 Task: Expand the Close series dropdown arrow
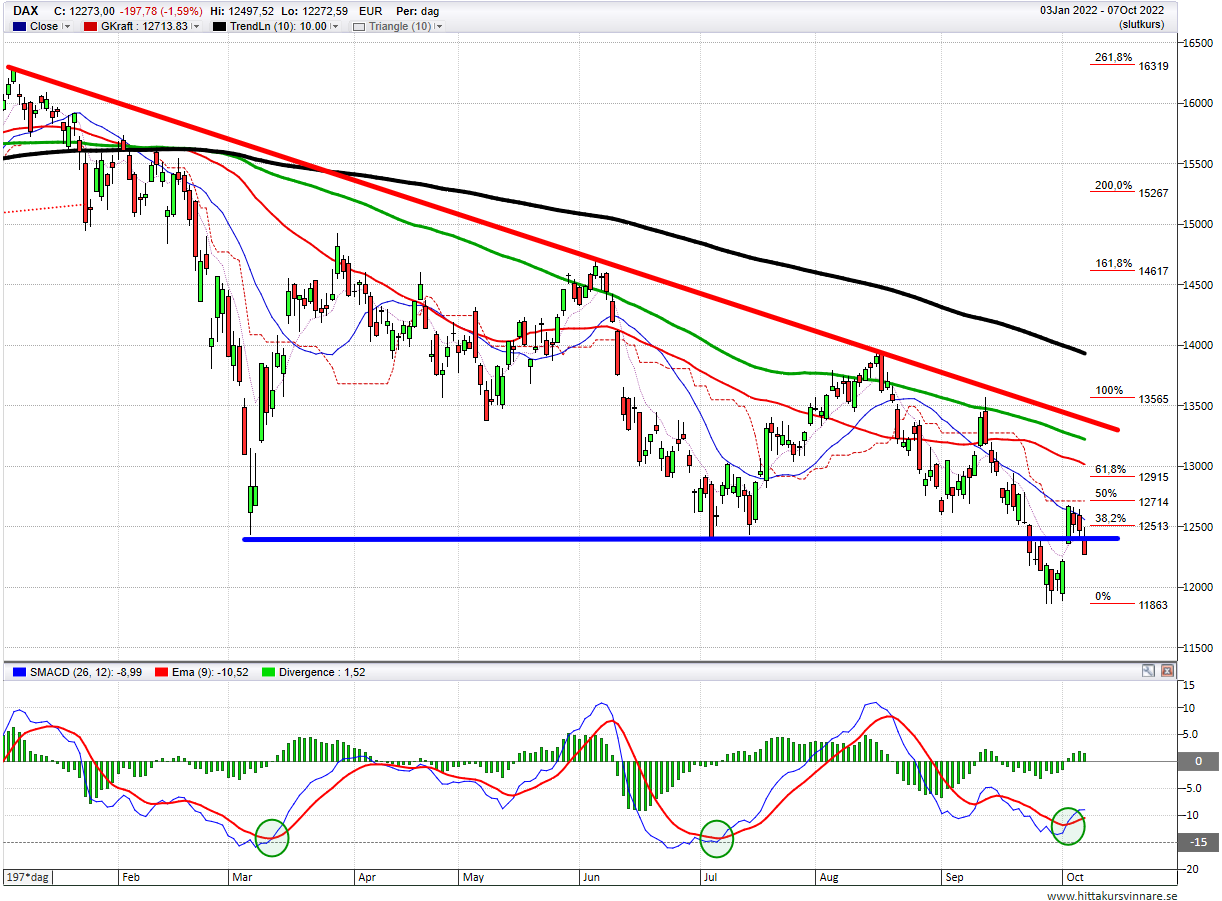click(x=67, y=27)
